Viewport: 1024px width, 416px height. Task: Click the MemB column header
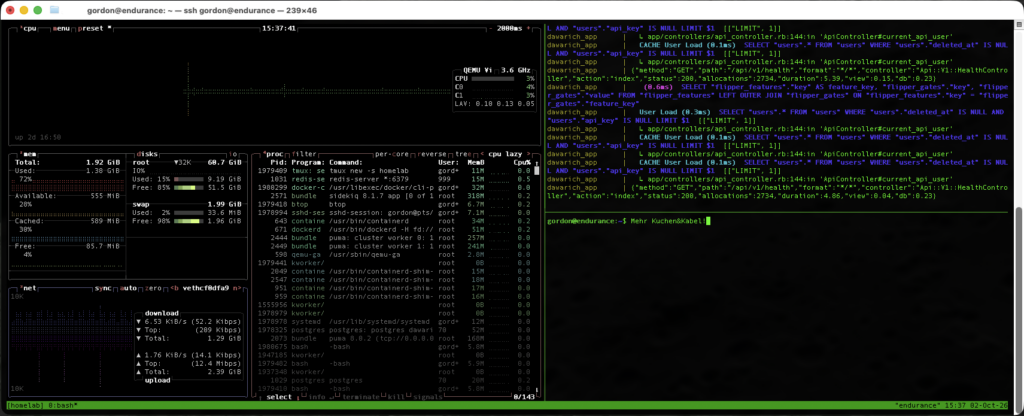tap(475, 163)
